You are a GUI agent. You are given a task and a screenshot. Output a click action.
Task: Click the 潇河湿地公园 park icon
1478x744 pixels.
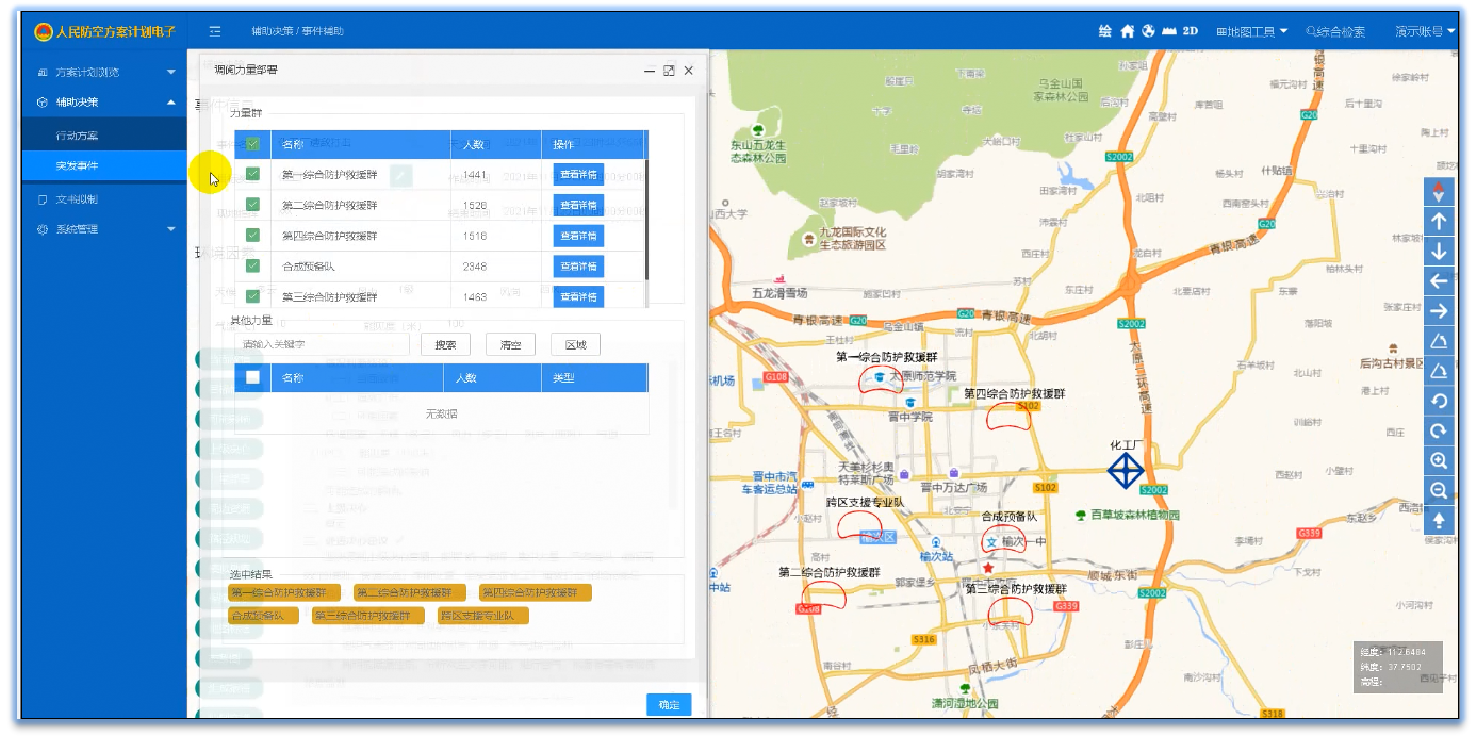click(x=965, y=690)
